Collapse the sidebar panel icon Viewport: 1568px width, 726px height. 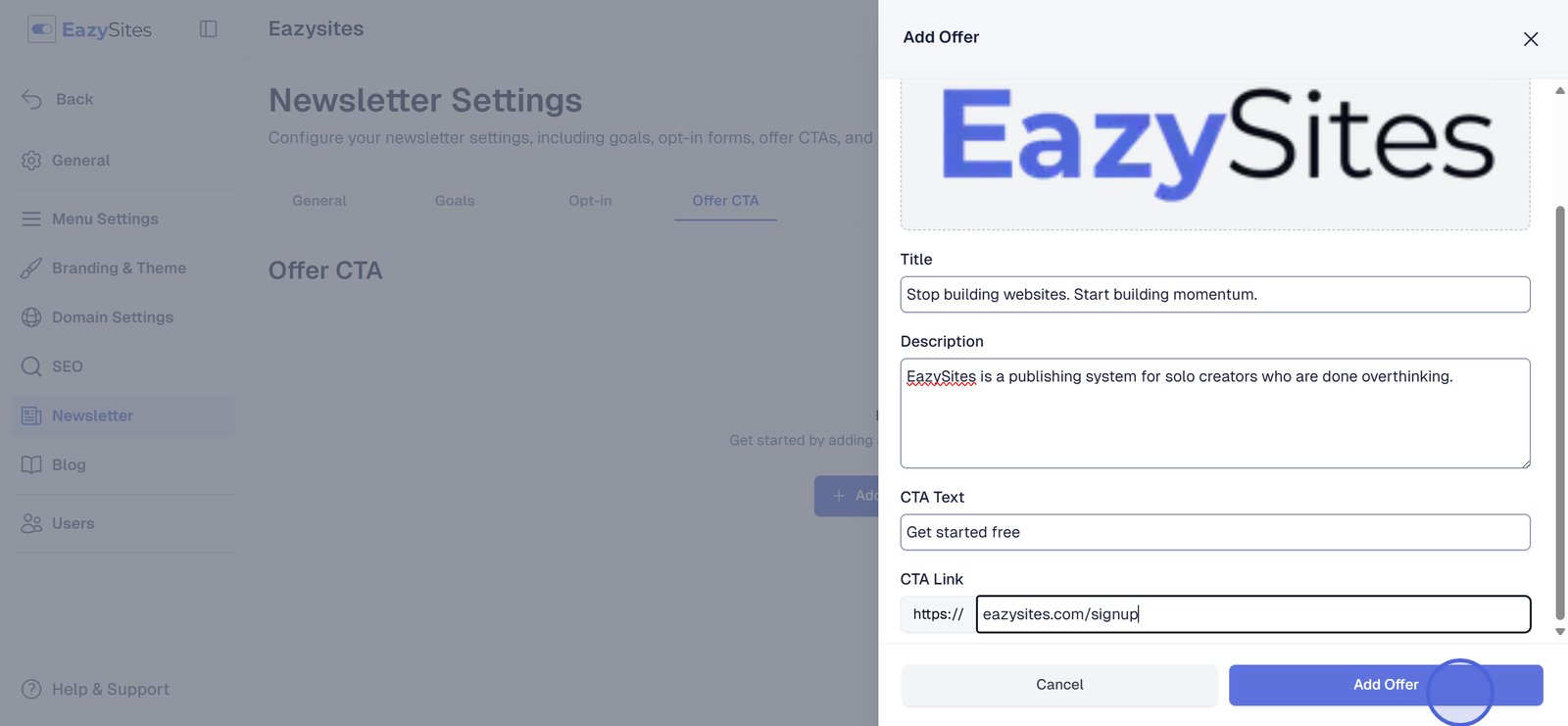tap(208, 29)
